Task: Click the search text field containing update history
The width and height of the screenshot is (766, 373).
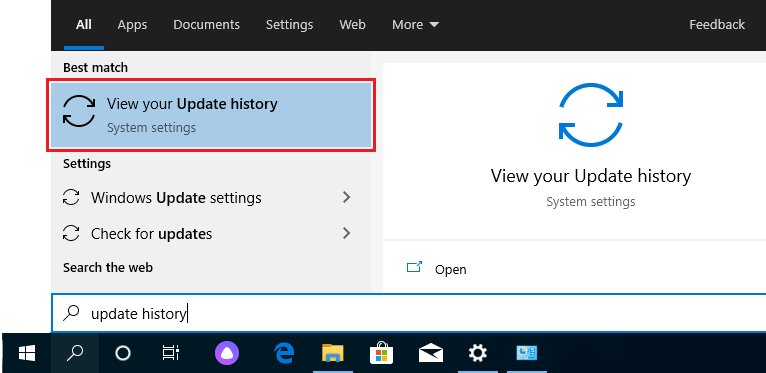Action: click(x=408, y=313)
